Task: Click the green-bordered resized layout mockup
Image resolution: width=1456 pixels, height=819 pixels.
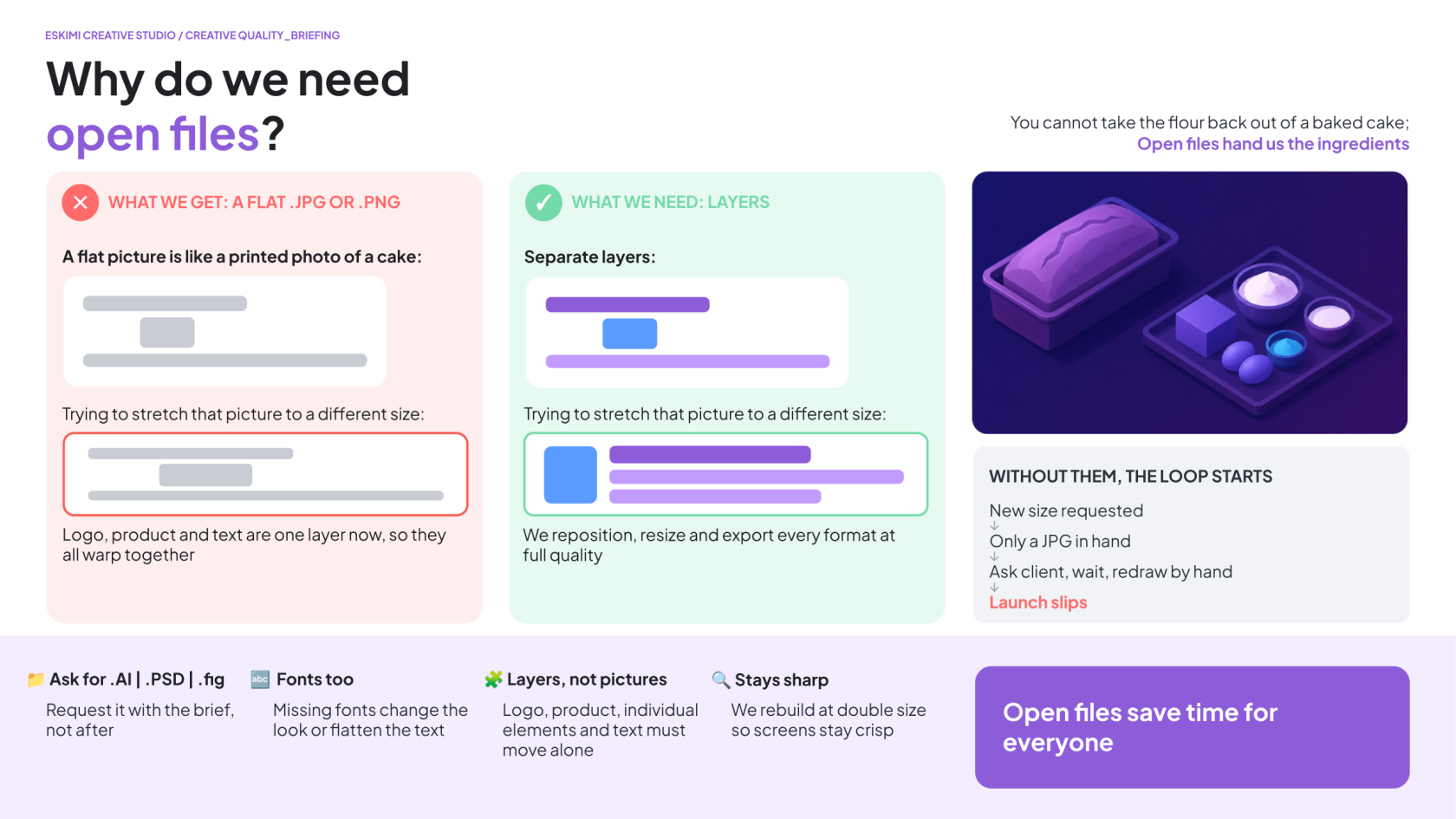Action: (726, 474)
